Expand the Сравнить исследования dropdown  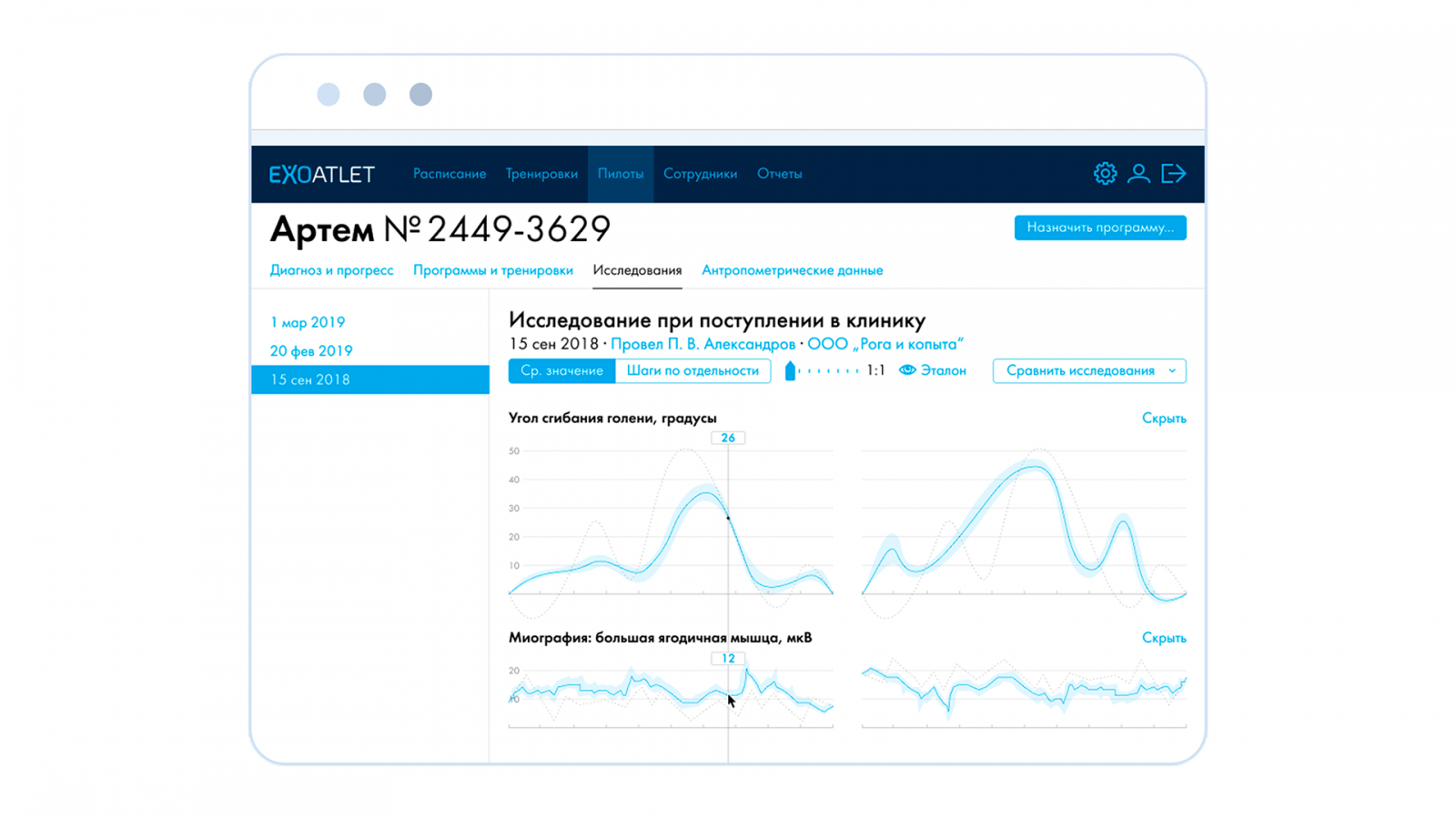pos(1089,370)
